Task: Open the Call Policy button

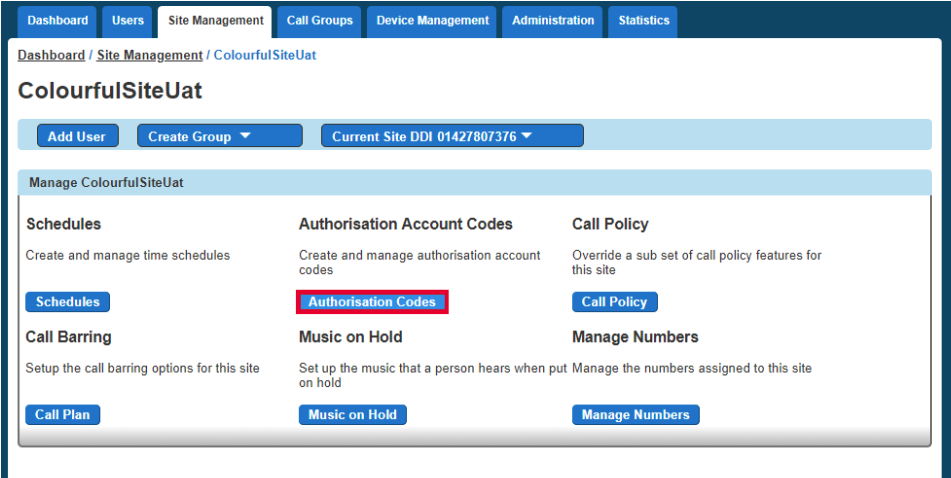Action: click(614, 302)
